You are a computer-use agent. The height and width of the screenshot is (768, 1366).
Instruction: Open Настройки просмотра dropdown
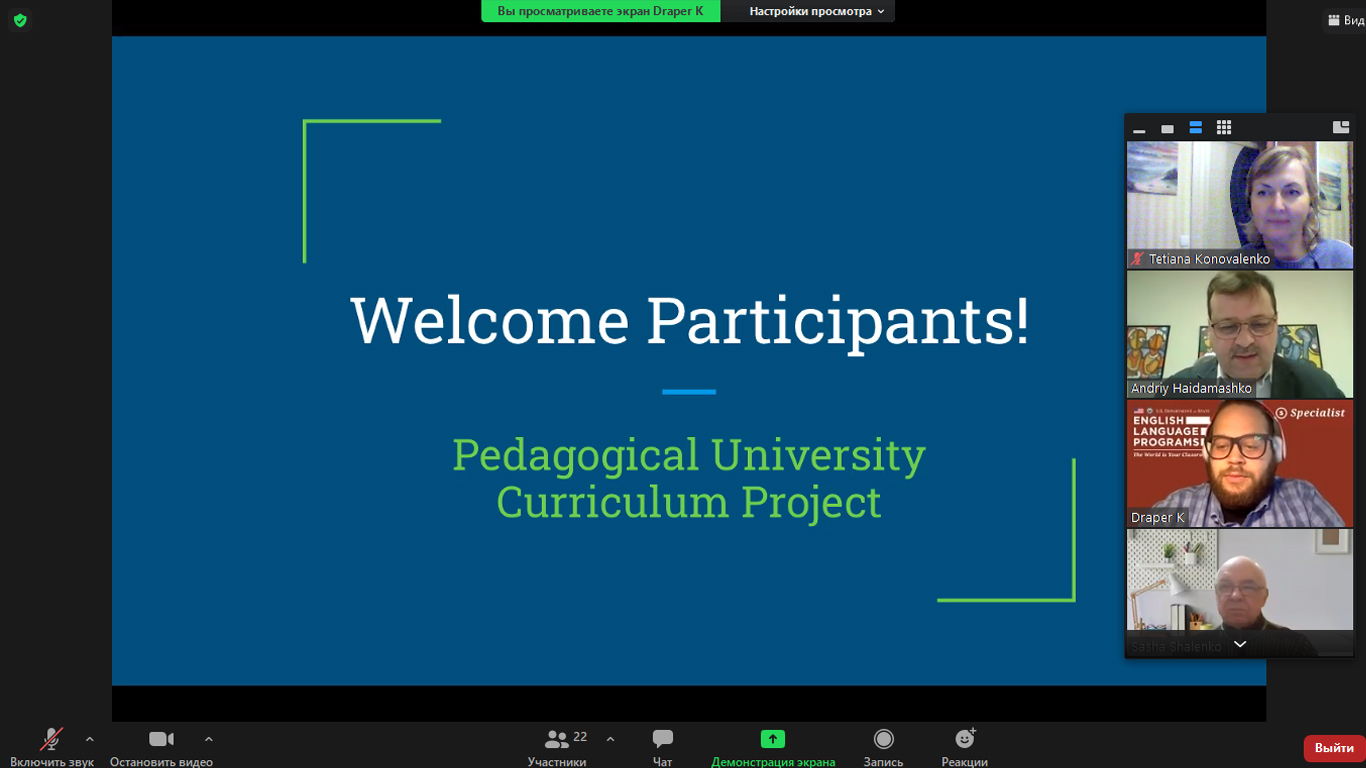pyautogui.click(x=816, y=11)
